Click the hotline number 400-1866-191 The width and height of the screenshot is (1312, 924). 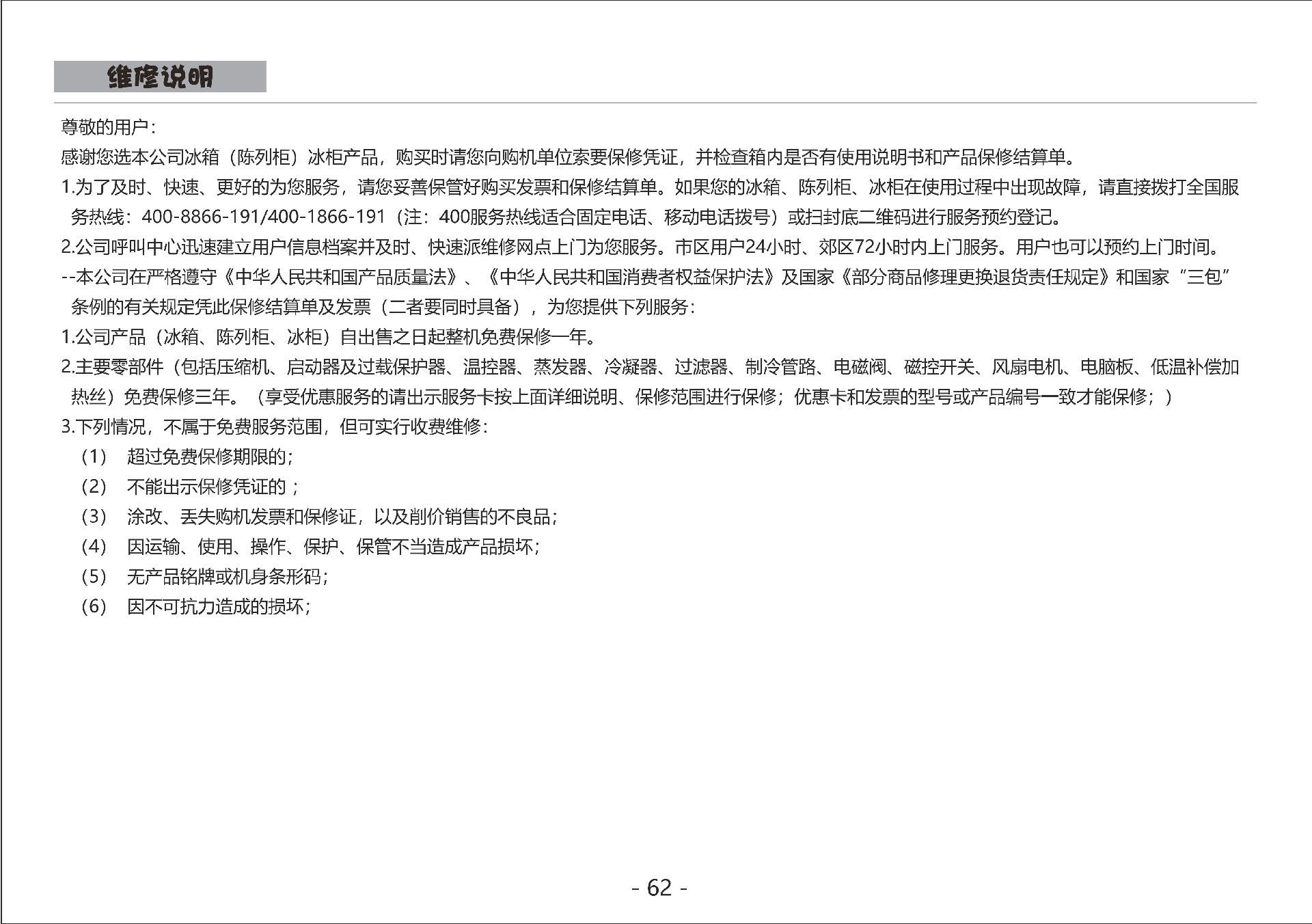(327, 217)
